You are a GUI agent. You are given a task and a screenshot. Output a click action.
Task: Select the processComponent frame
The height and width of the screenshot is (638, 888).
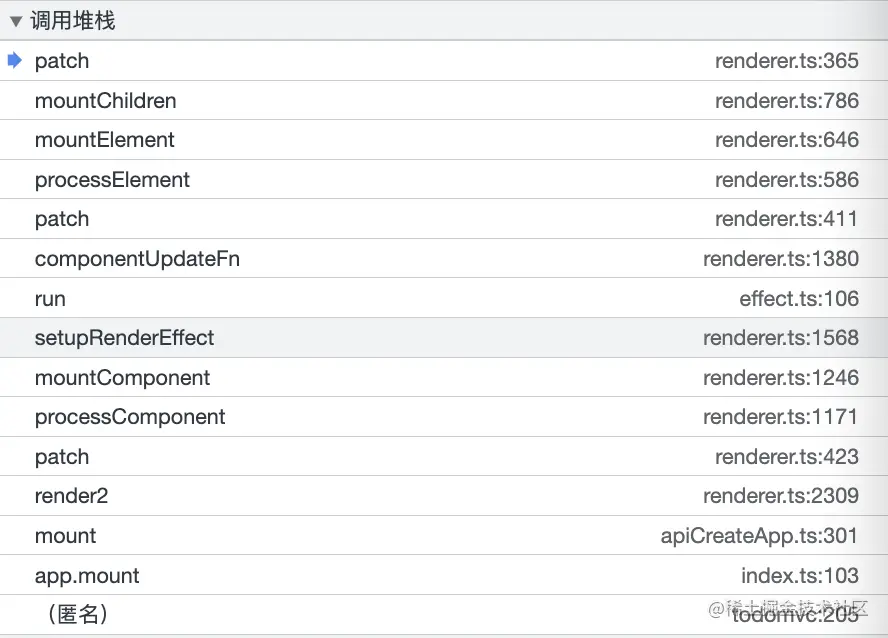pos(130,417)
